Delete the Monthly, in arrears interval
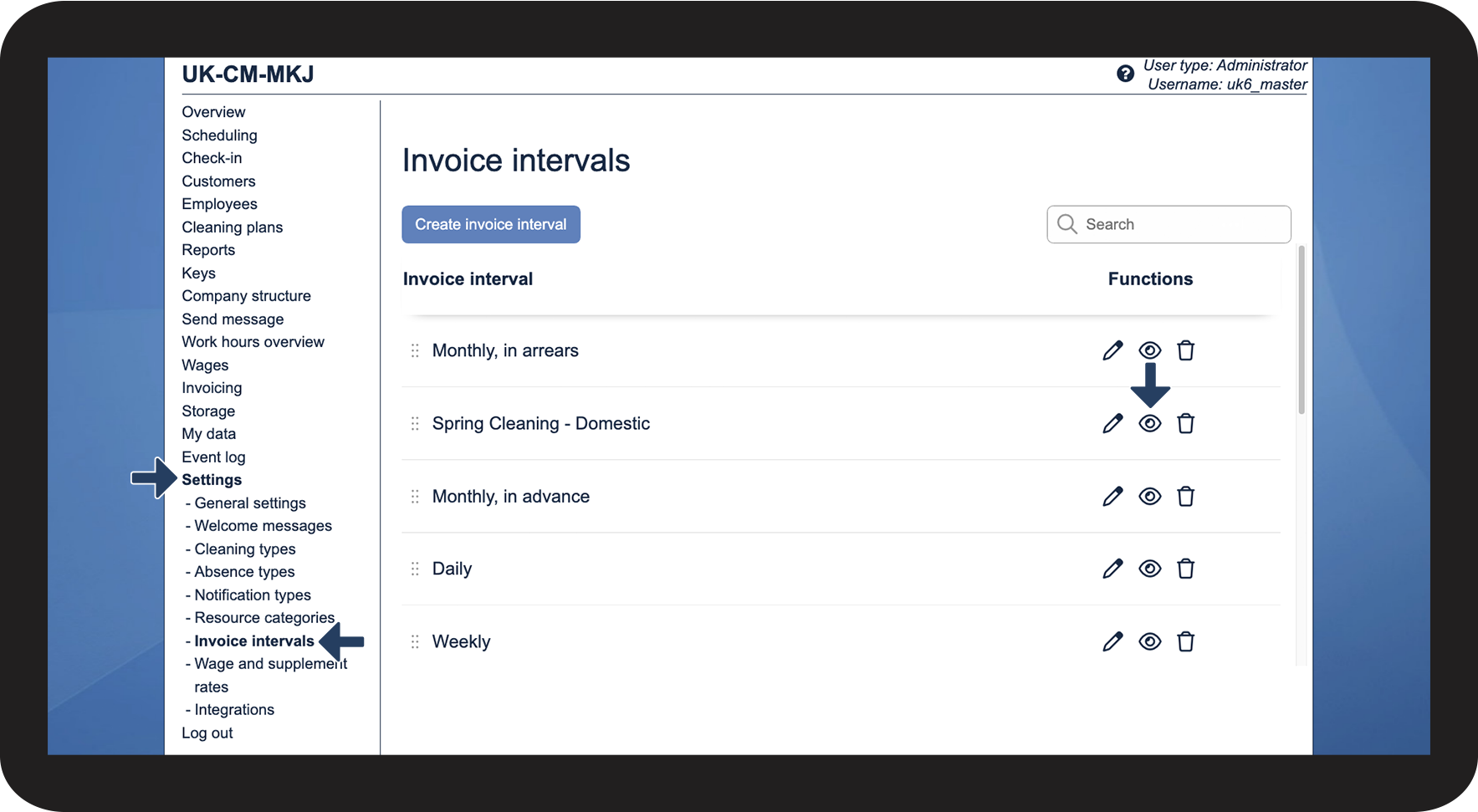The image size is (1478, 812). pyautogui.click(x=1185, y=351)
